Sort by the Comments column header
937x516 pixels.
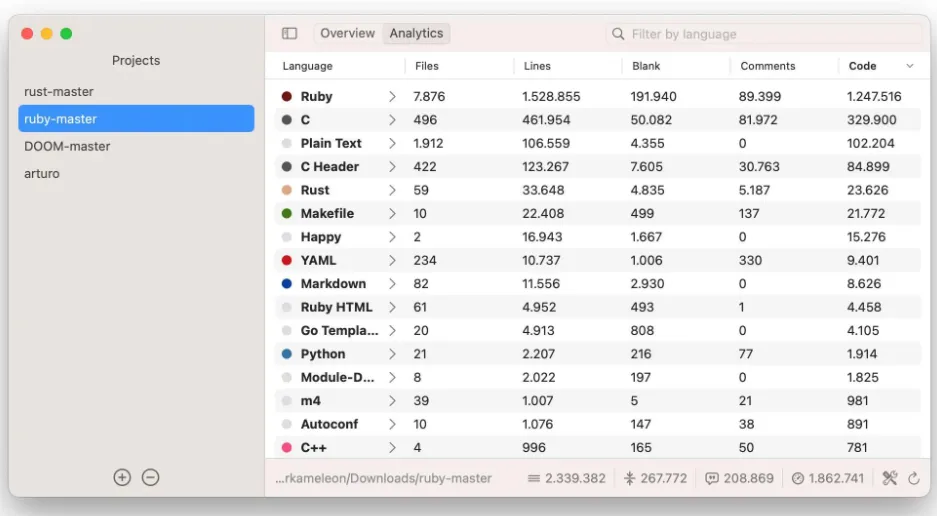(x=768, y=66)
